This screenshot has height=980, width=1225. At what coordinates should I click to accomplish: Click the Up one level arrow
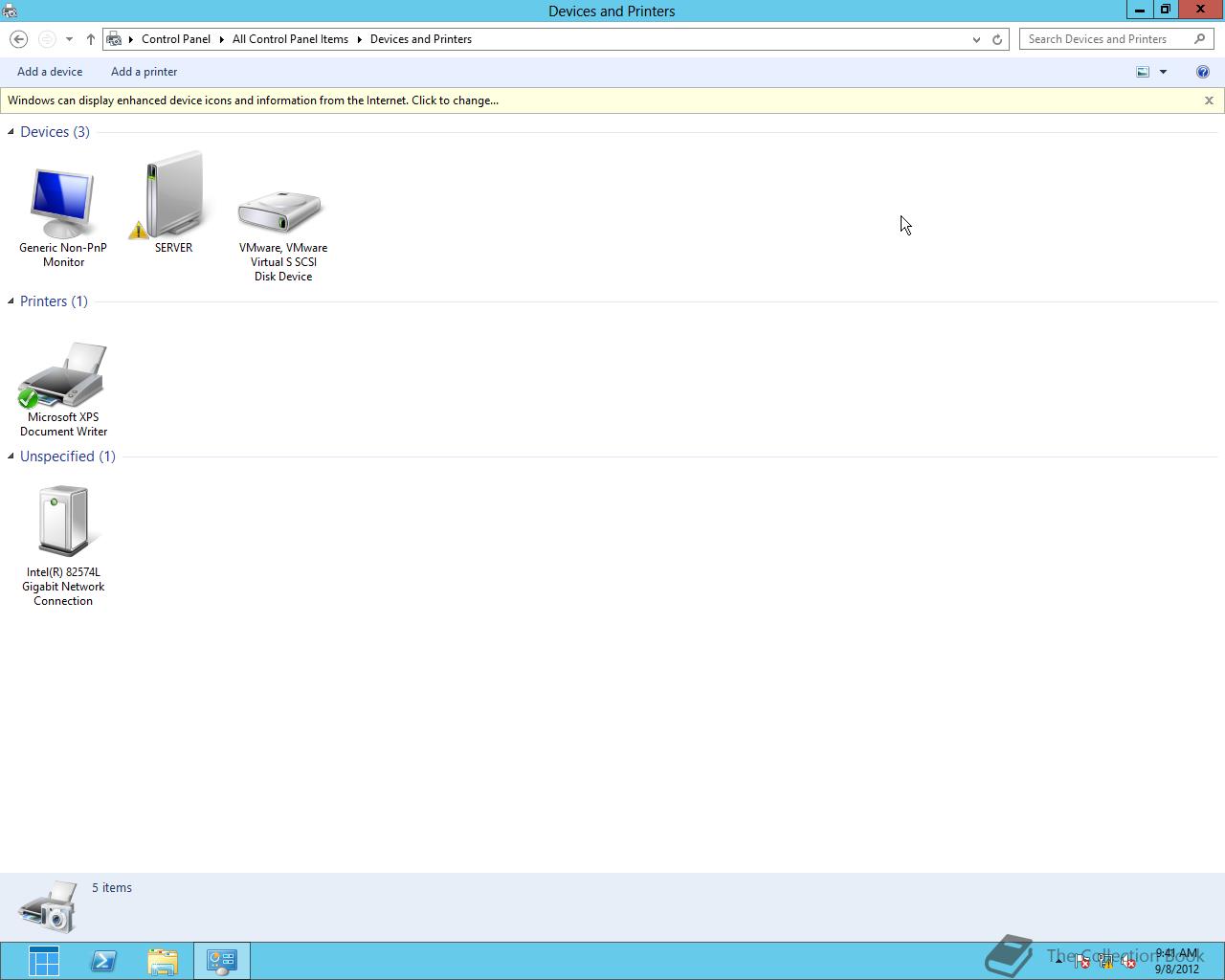(x=91, y=39)
